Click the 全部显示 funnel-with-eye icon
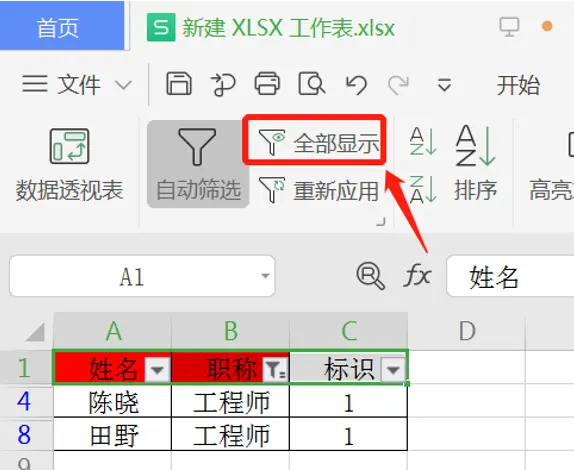Image resolution: width=574 pixels, height=470 pixels. click(x=272, y=142)
